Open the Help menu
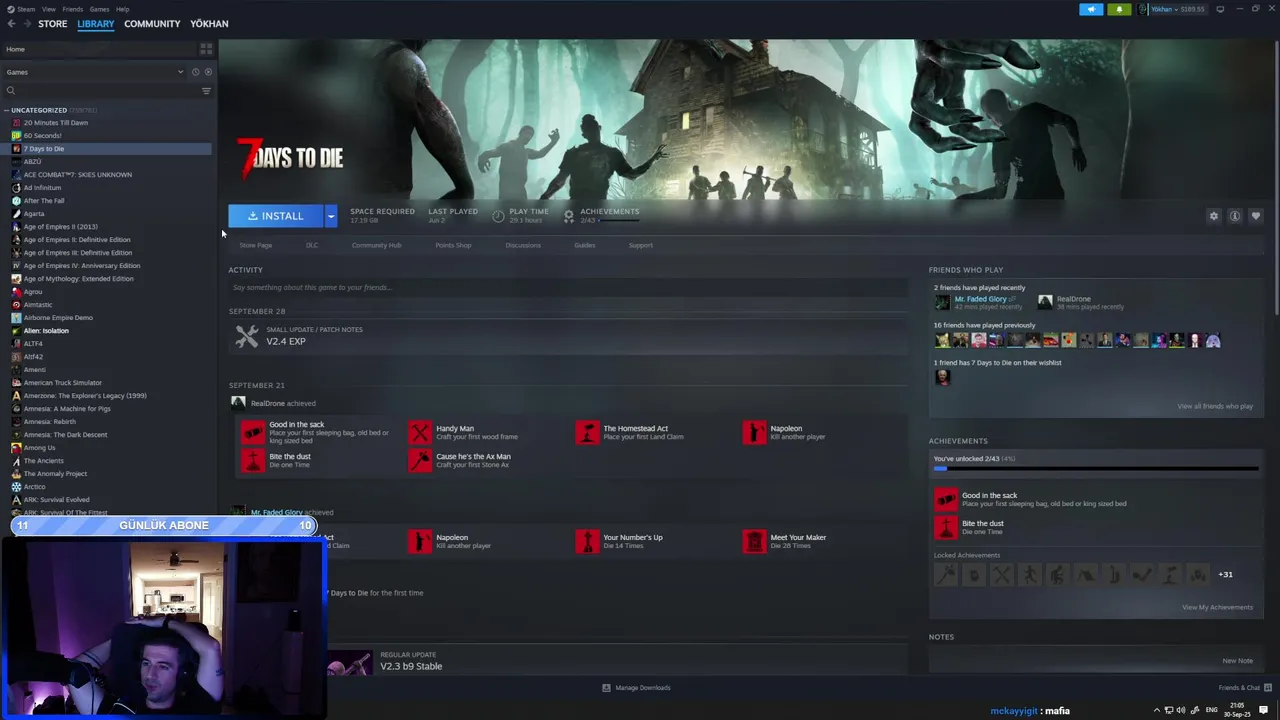The height and width of the screenshot is (720, 1280). pos(122,9)
